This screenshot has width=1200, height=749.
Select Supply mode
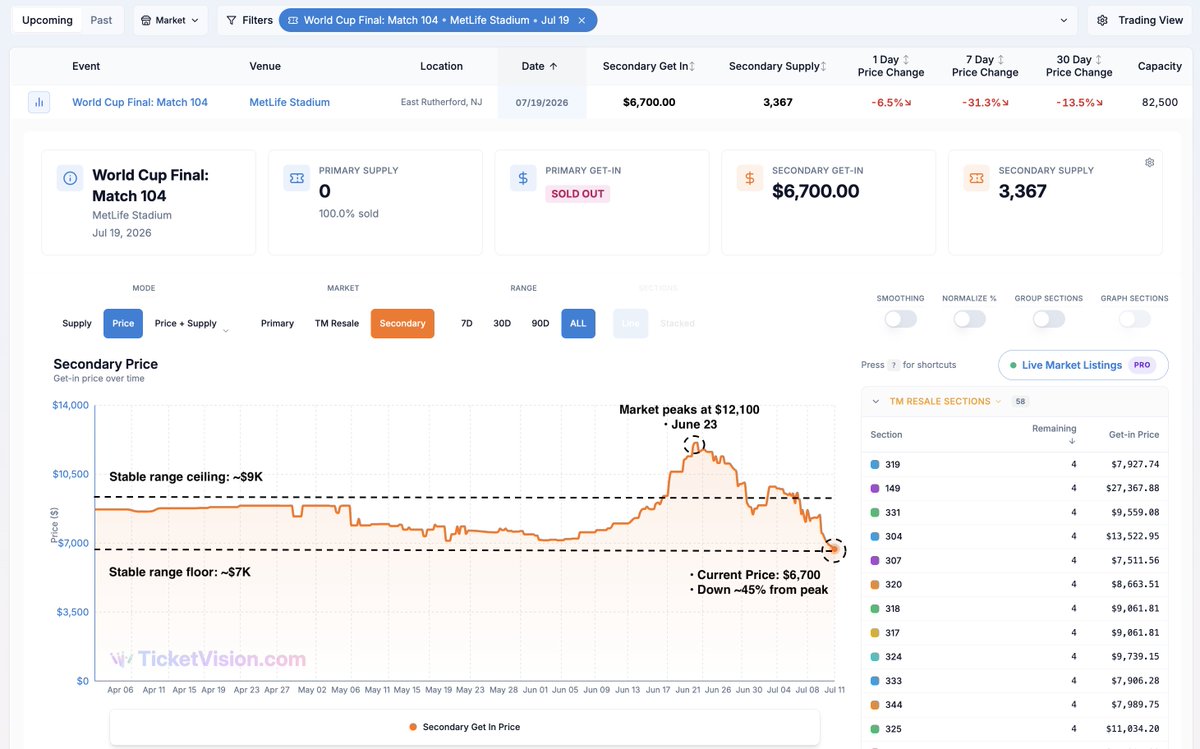(77, 323)
